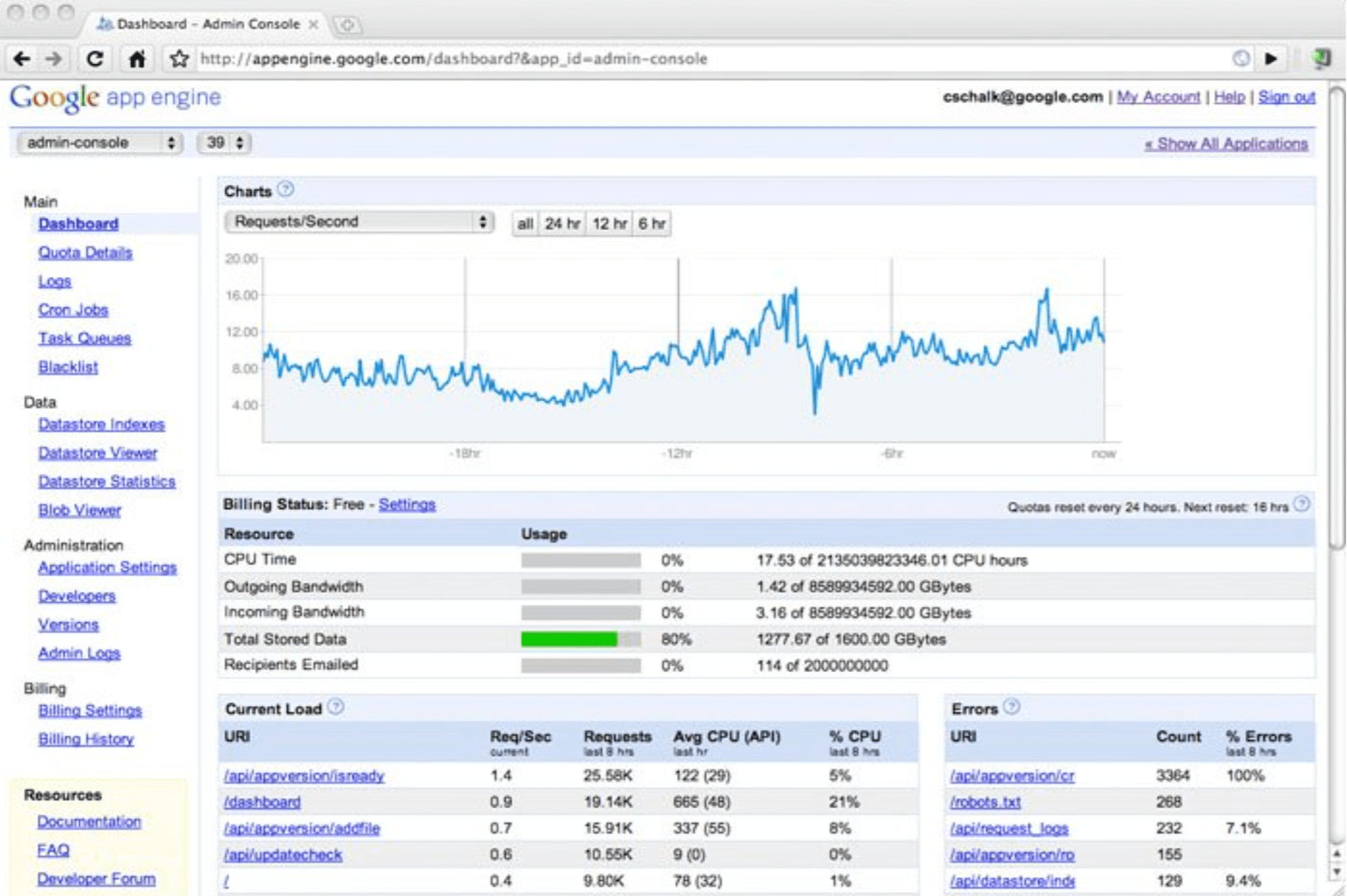Bookmark this page with the star icon

pyautogui.click(x=179, y=59)
